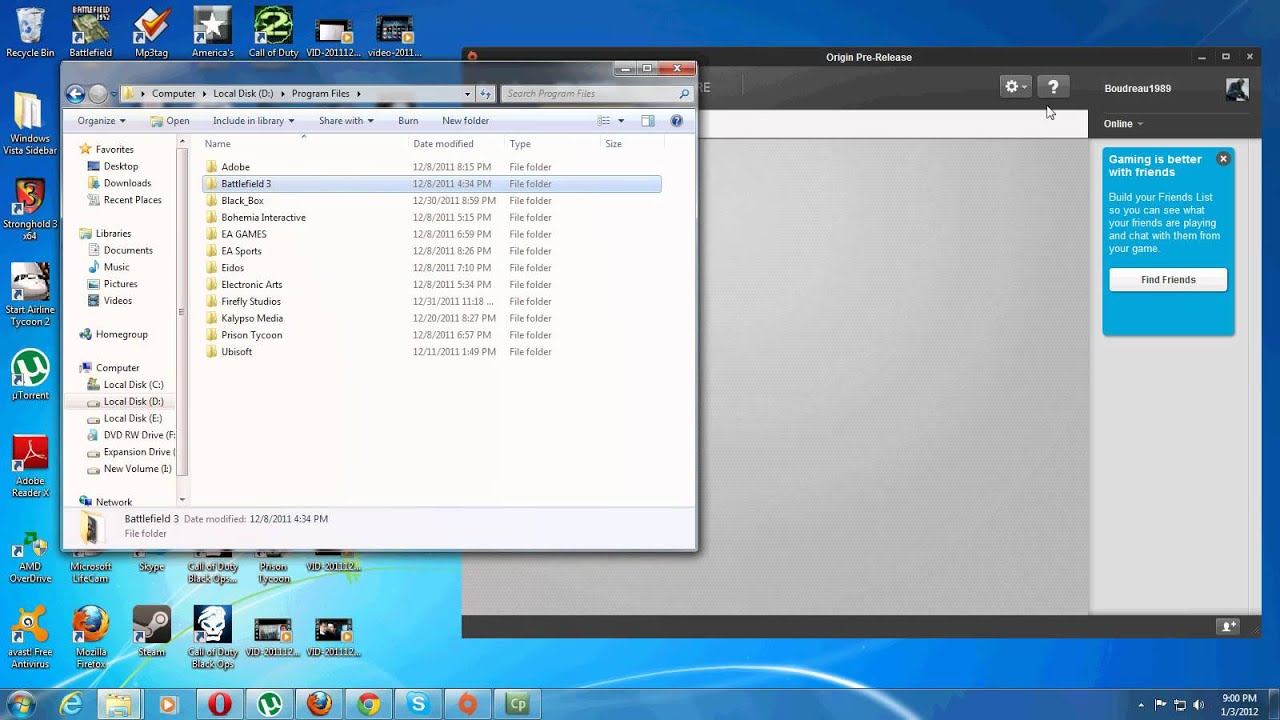Screen dimensions: 1280x720
Task: Click the Mozilla Firefox desktop icon
Action: [91, 637]
